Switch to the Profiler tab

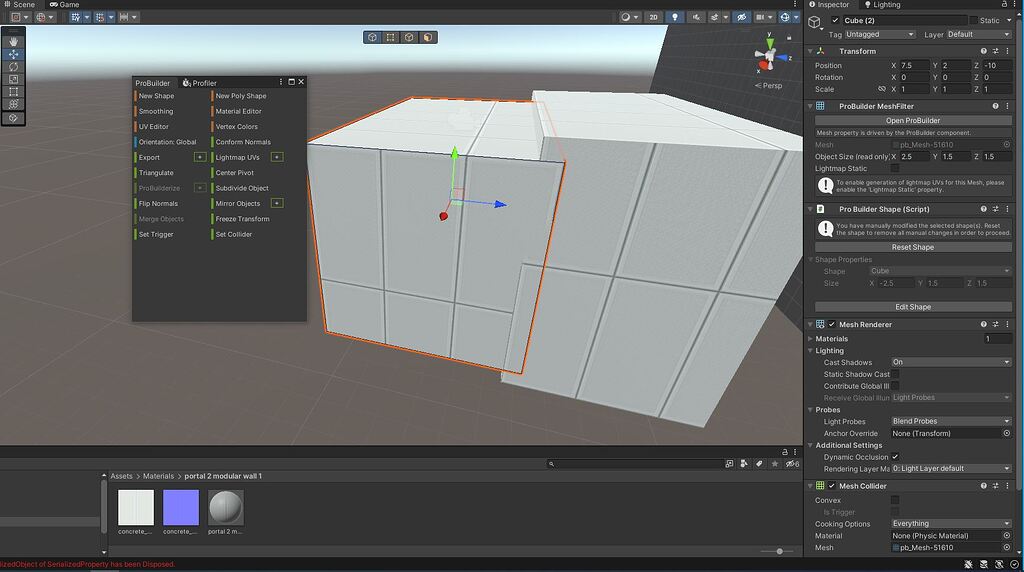click(200, 83)
